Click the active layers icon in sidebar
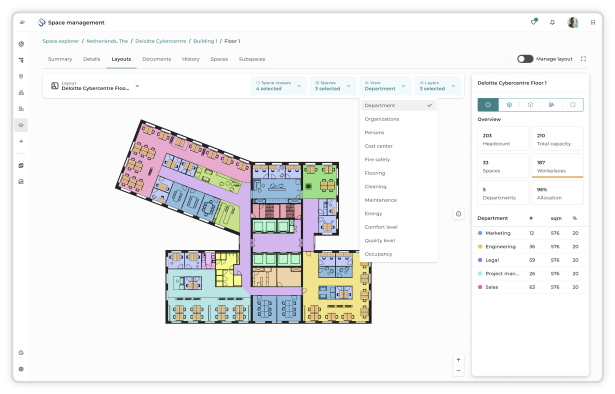The image size is (615, 394). point(21,125)
